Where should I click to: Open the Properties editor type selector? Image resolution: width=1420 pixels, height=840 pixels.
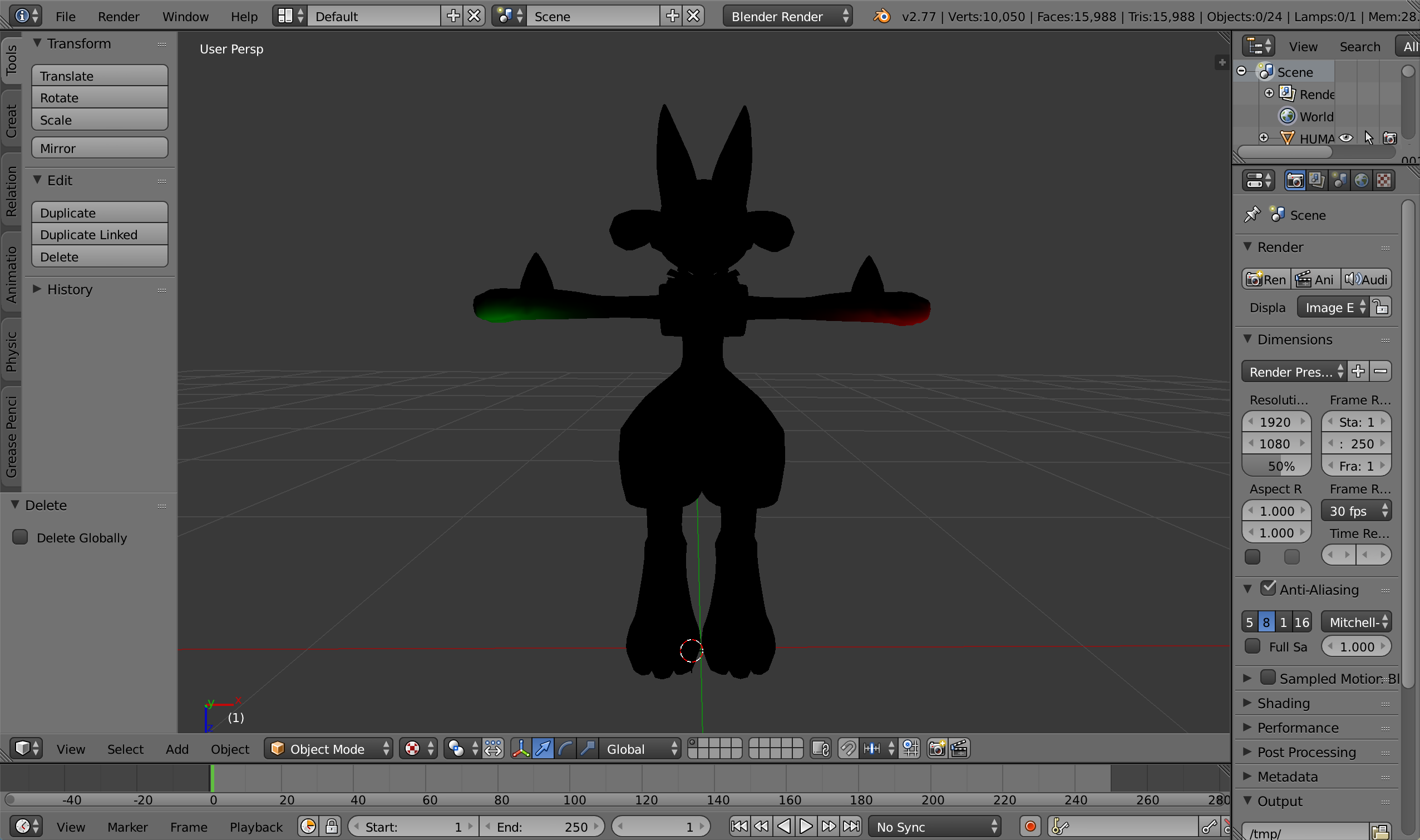(x=1259, y=180)
